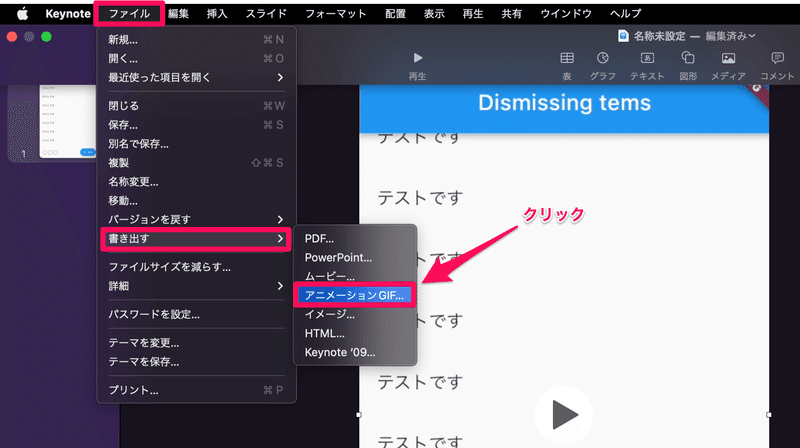Viewport: 800px width, 448px height.
Task: Insert a table with 表 icon
Action: pos(567,58)
